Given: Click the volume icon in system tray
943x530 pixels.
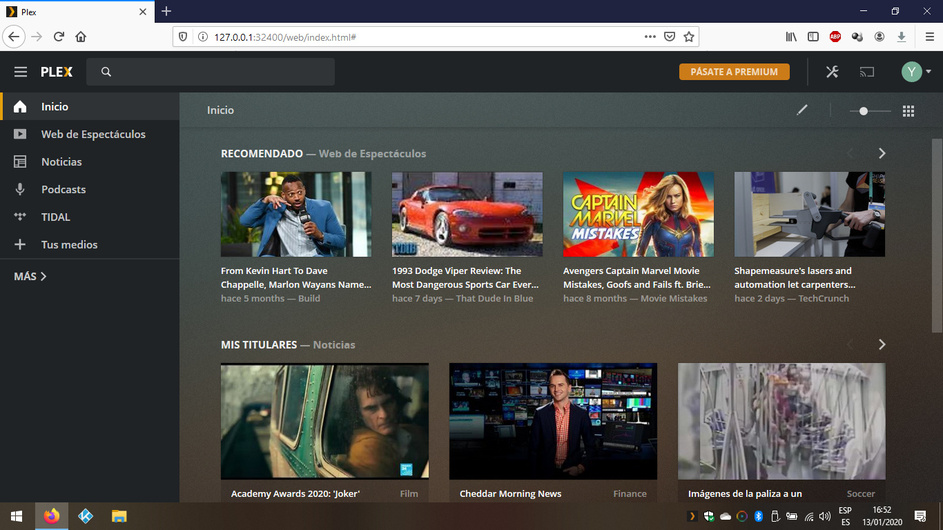Looking at the screenshot, I should (x=825, y=516).
